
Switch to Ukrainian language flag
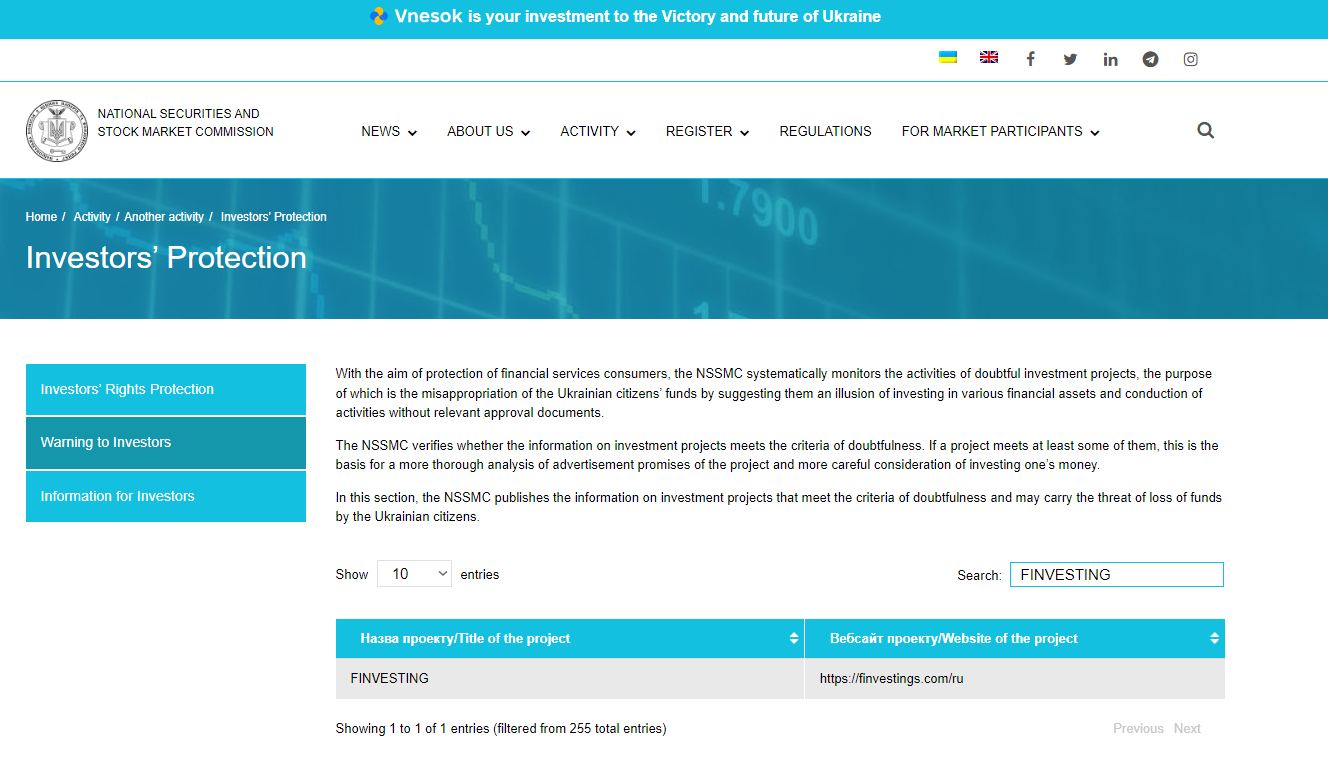[x=948, y=58]
